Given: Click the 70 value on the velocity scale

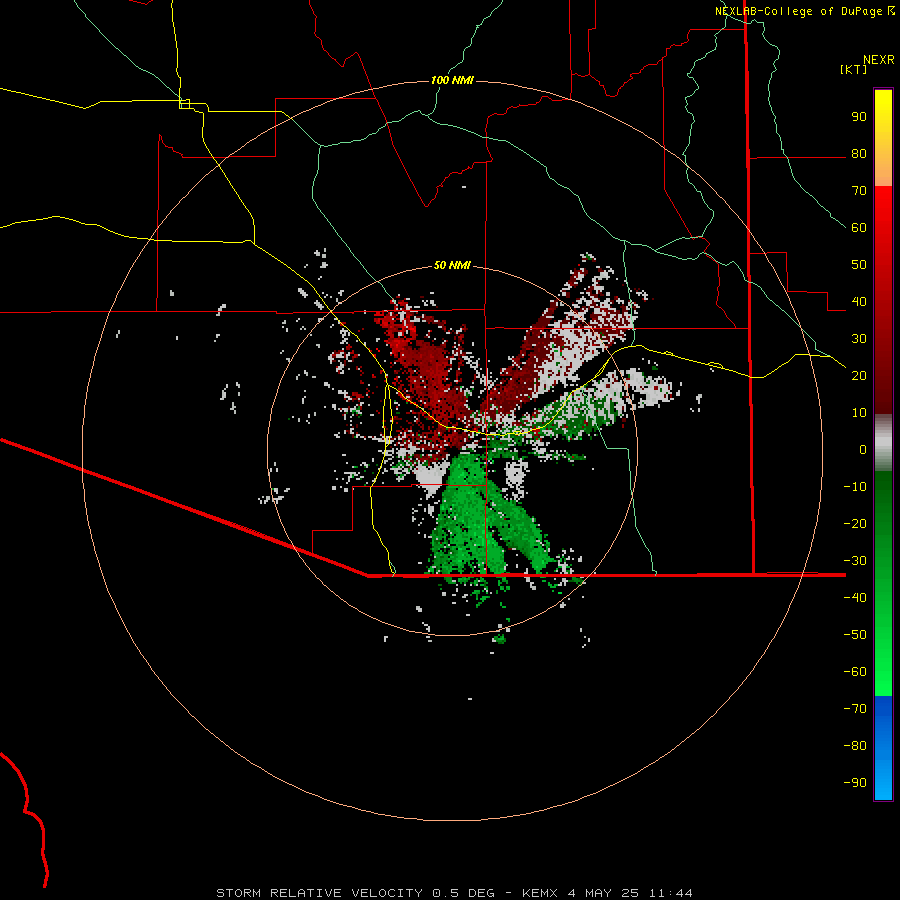Looking at the screenshot, I should click(859, 191).
